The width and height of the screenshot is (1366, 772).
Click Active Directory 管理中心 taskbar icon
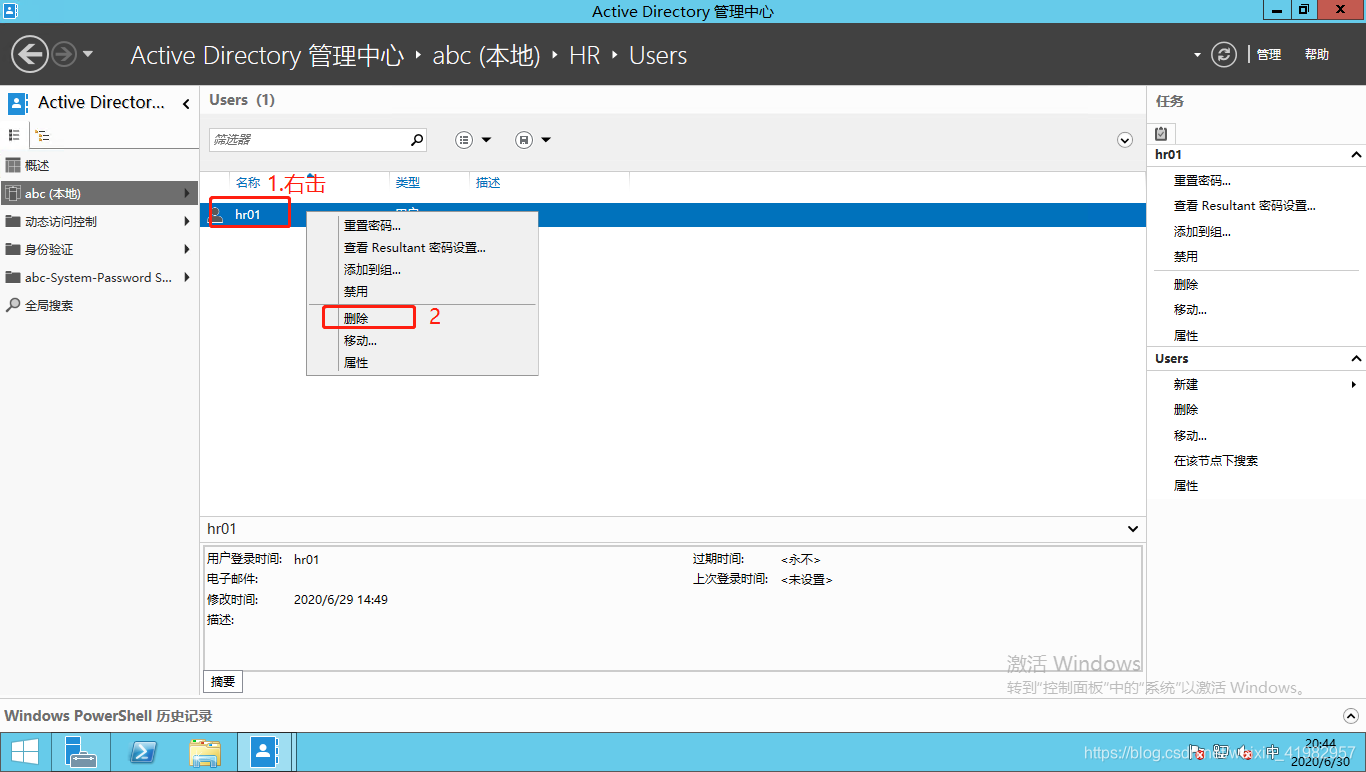(265, 752)
